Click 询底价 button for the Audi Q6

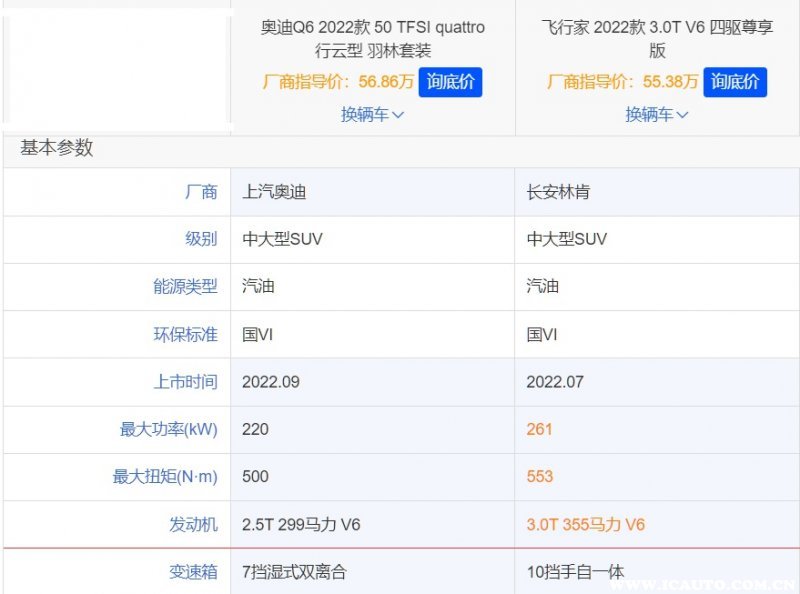[450, 82]
